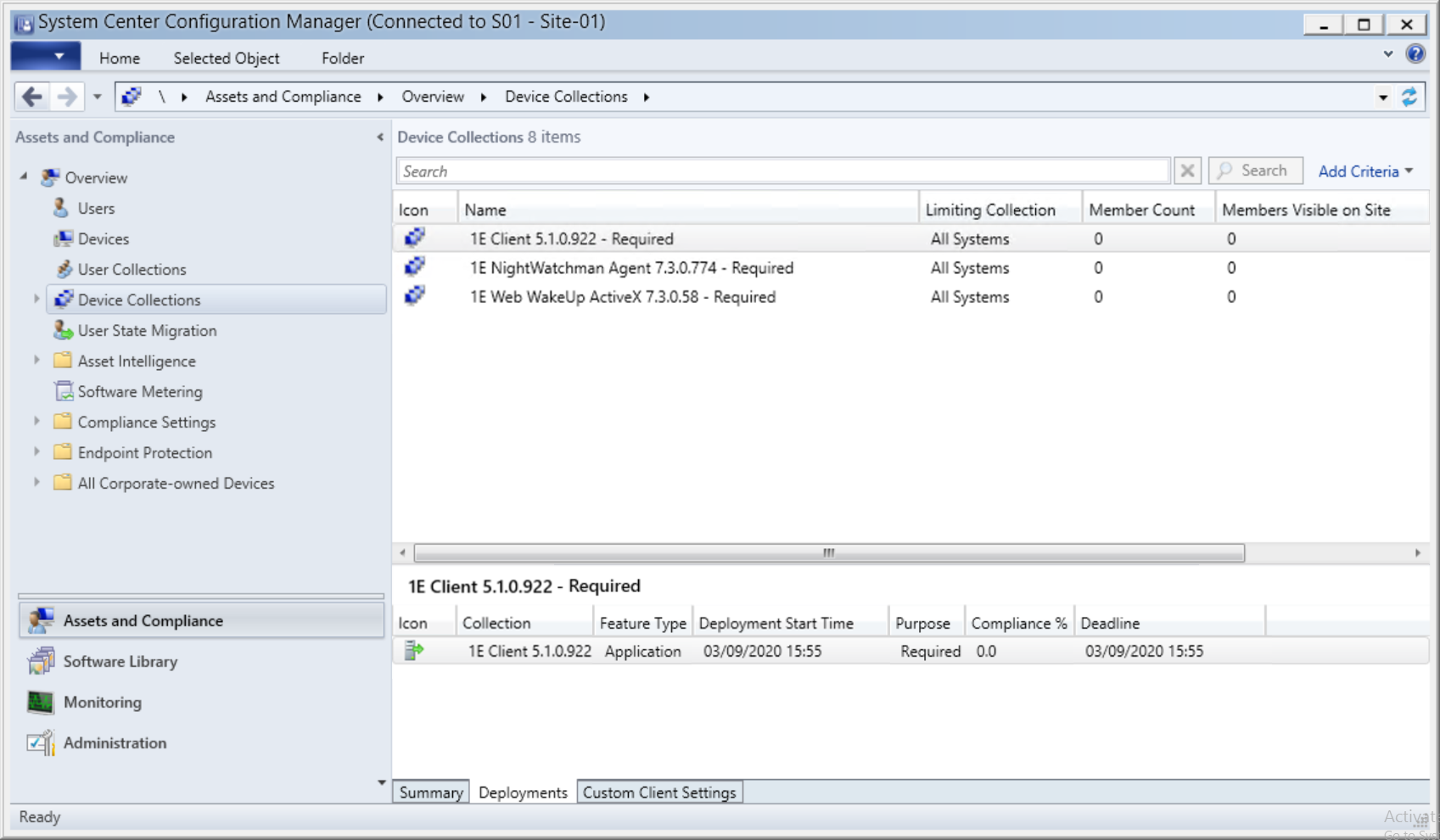
Task: Click the horizontal scrollbar in collections list
Action: [x=828, y=553]
